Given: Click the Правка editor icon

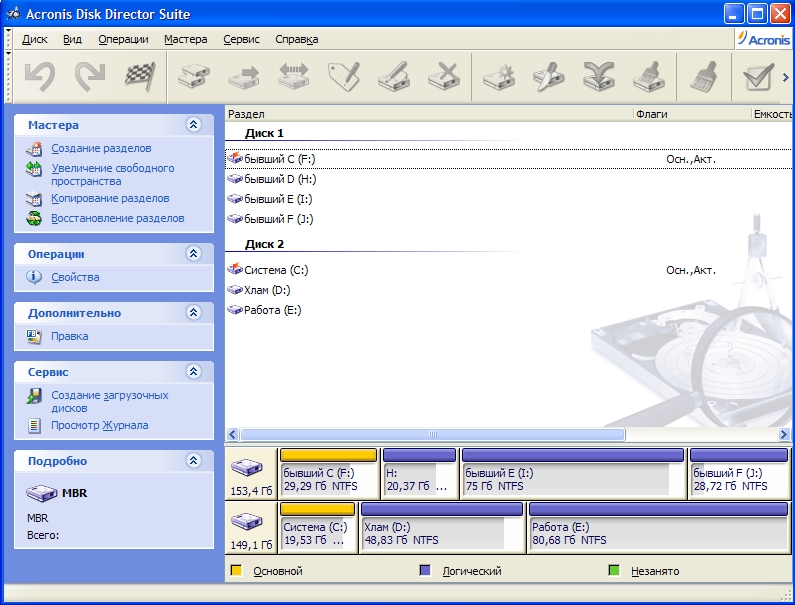Looking at the screenshot, I should [x=34, y=336].
